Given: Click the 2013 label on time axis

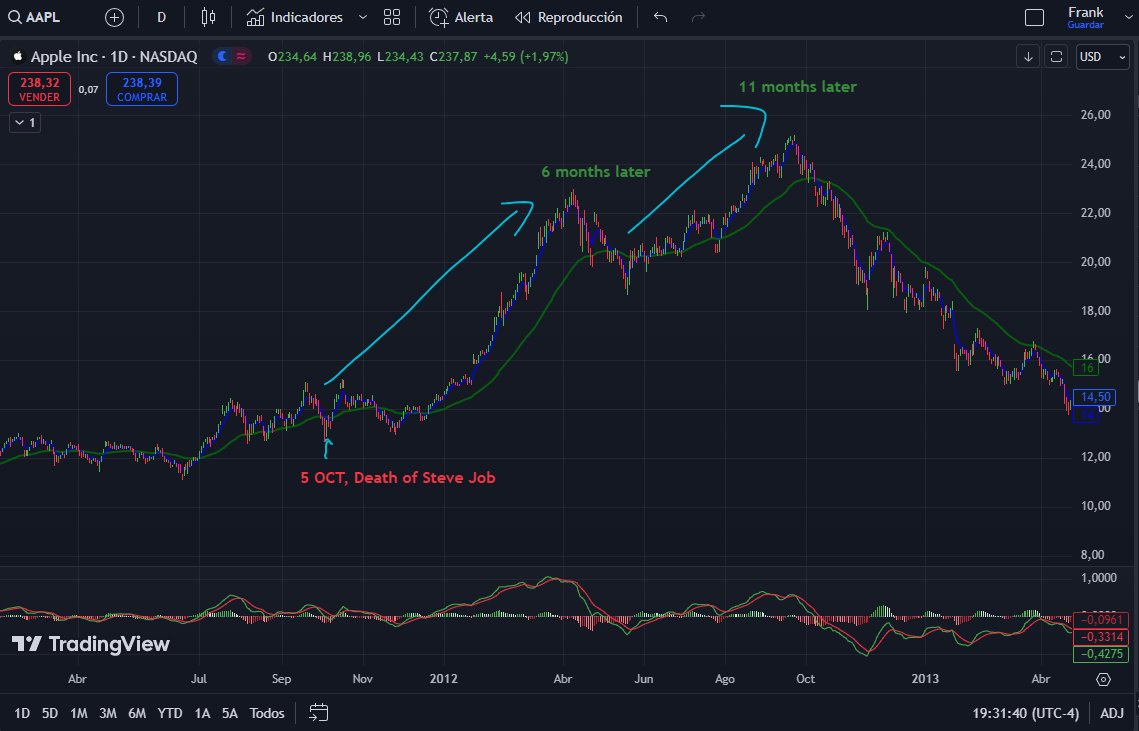Looking at the screenshot, I should [925, 679].
